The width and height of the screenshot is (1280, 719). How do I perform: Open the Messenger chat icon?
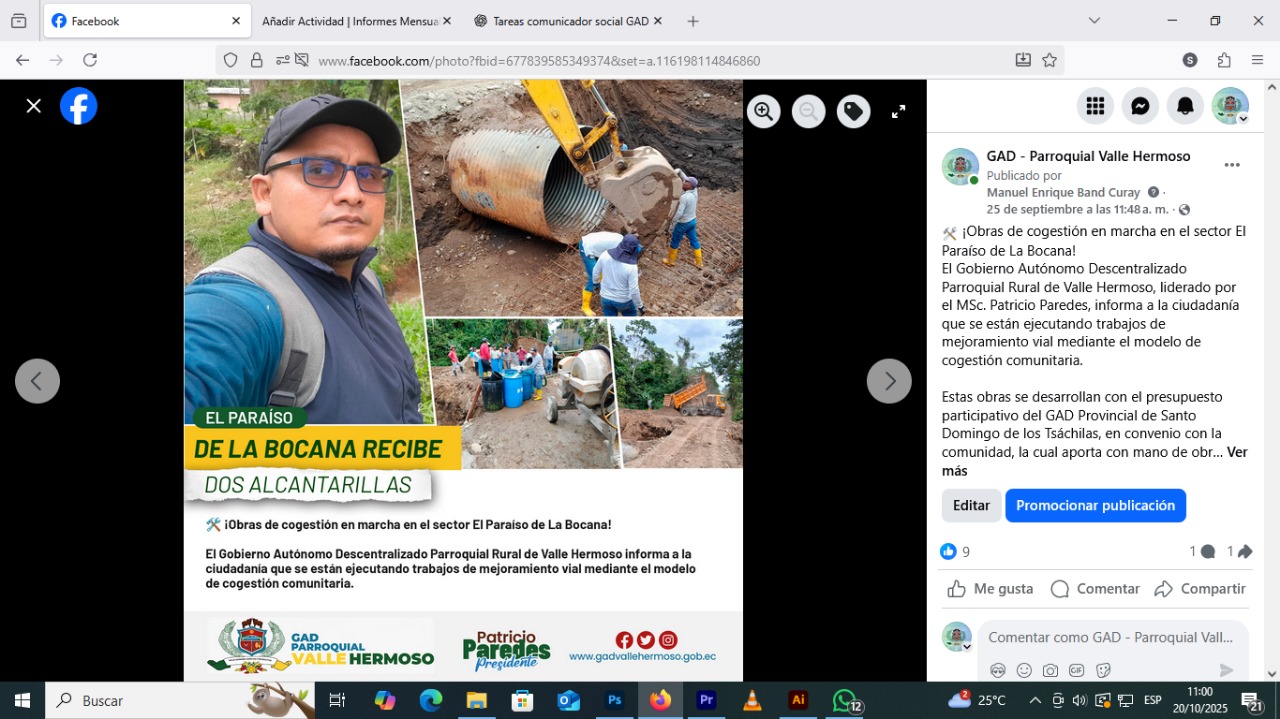coord(1140,106)
